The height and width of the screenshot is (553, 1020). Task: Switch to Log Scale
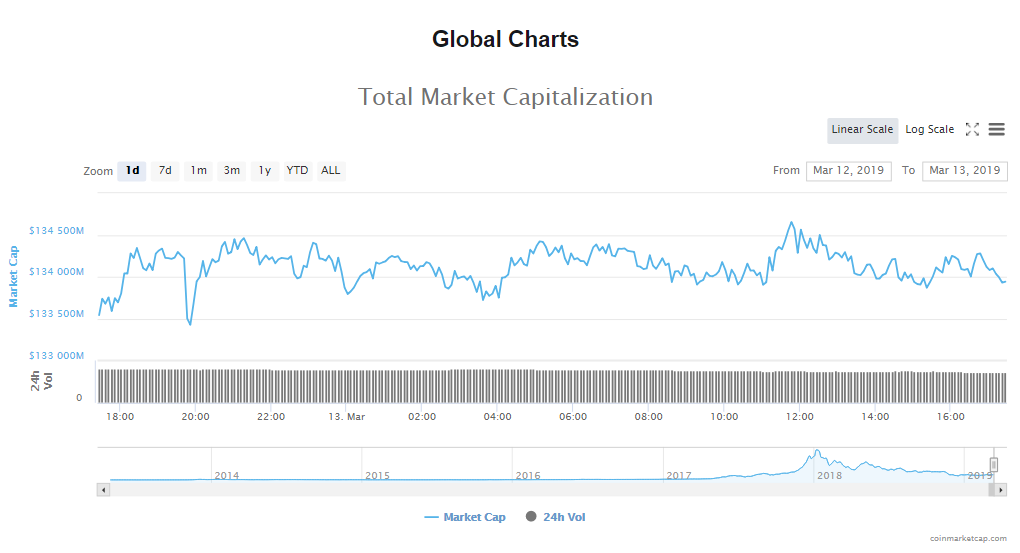click(929, 130)
